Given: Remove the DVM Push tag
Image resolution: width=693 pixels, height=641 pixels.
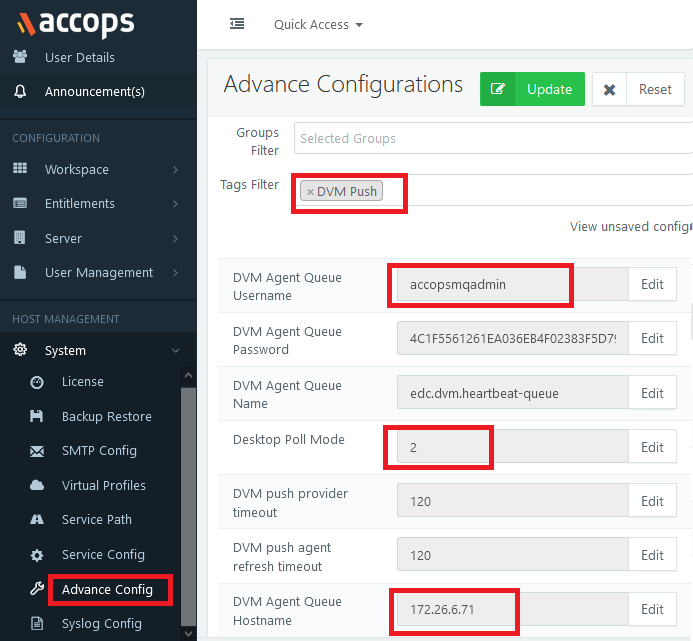Looking at the screenshot, I should pyautogui.click(x=310, y=192).
